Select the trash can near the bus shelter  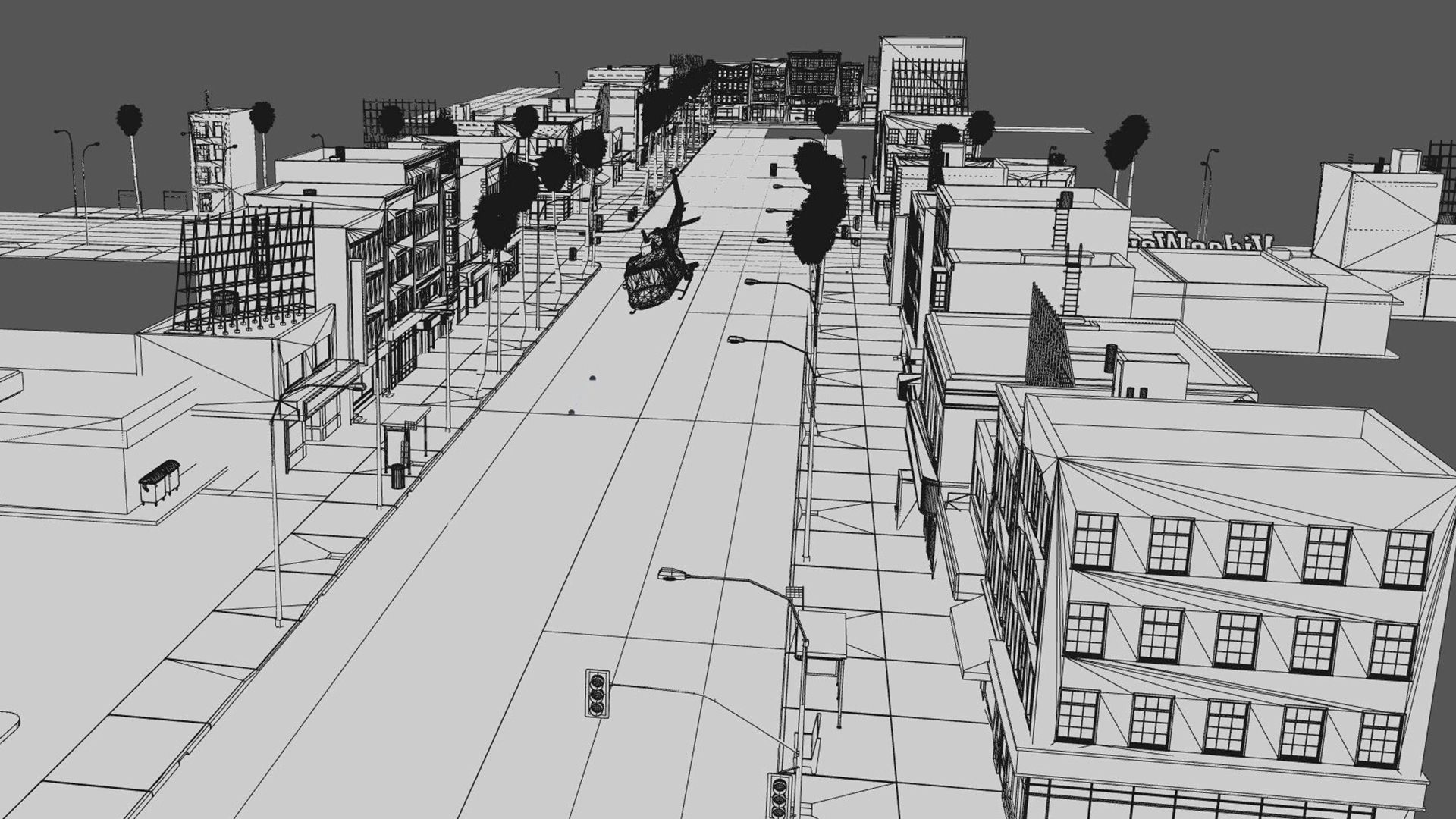(x=397, y=475)
